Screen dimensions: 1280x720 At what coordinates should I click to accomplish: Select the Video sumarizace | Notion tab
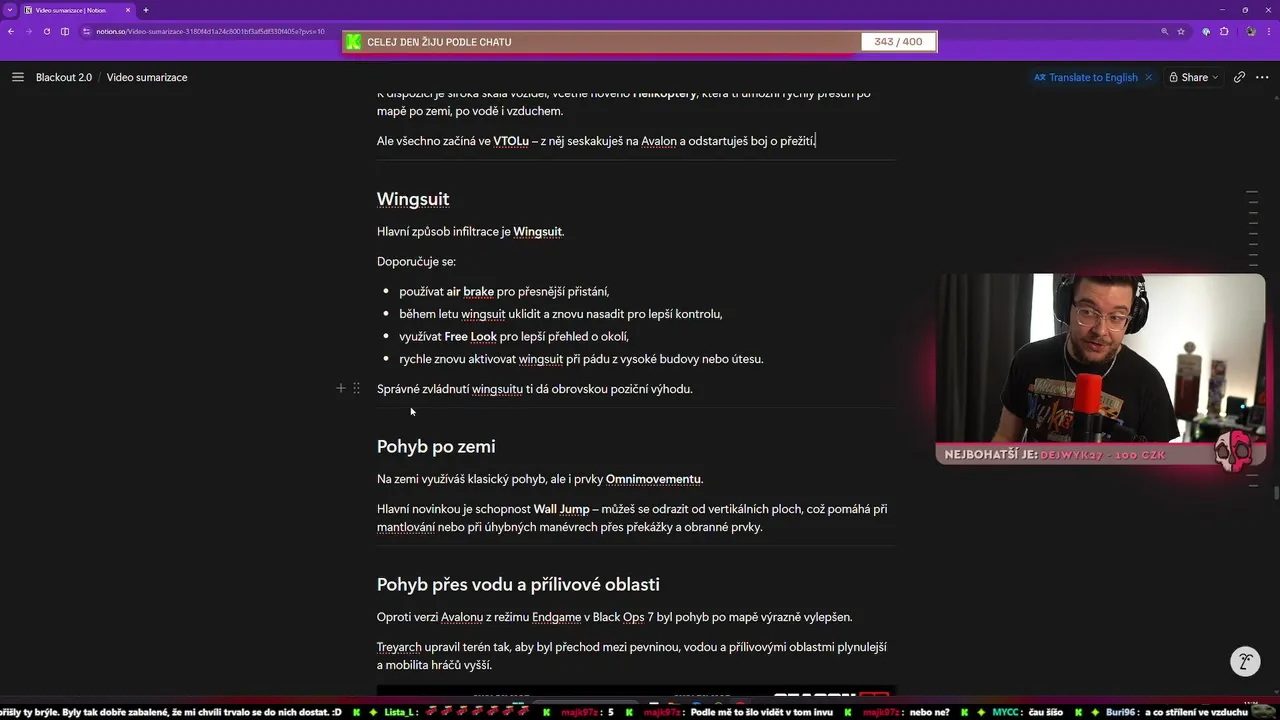(x=77, y=10)
